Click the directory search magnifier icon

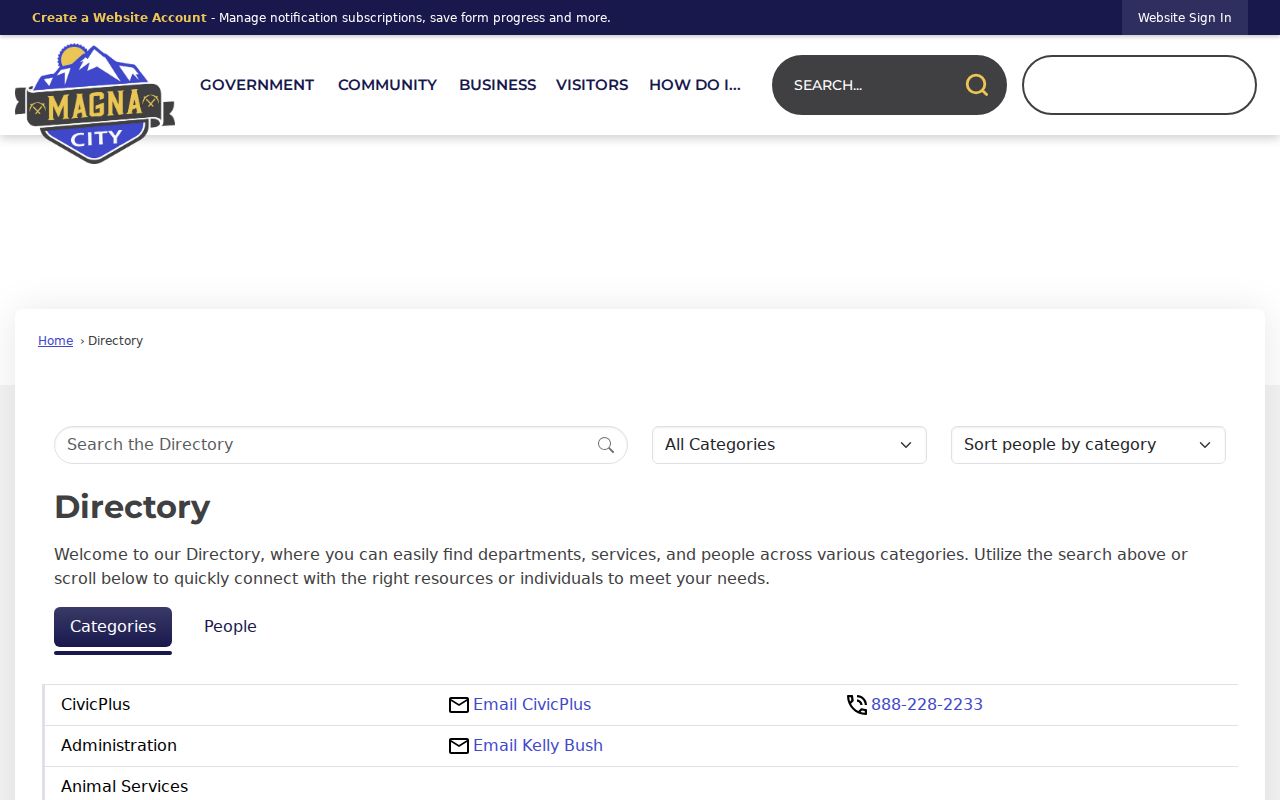click(606, 445)
